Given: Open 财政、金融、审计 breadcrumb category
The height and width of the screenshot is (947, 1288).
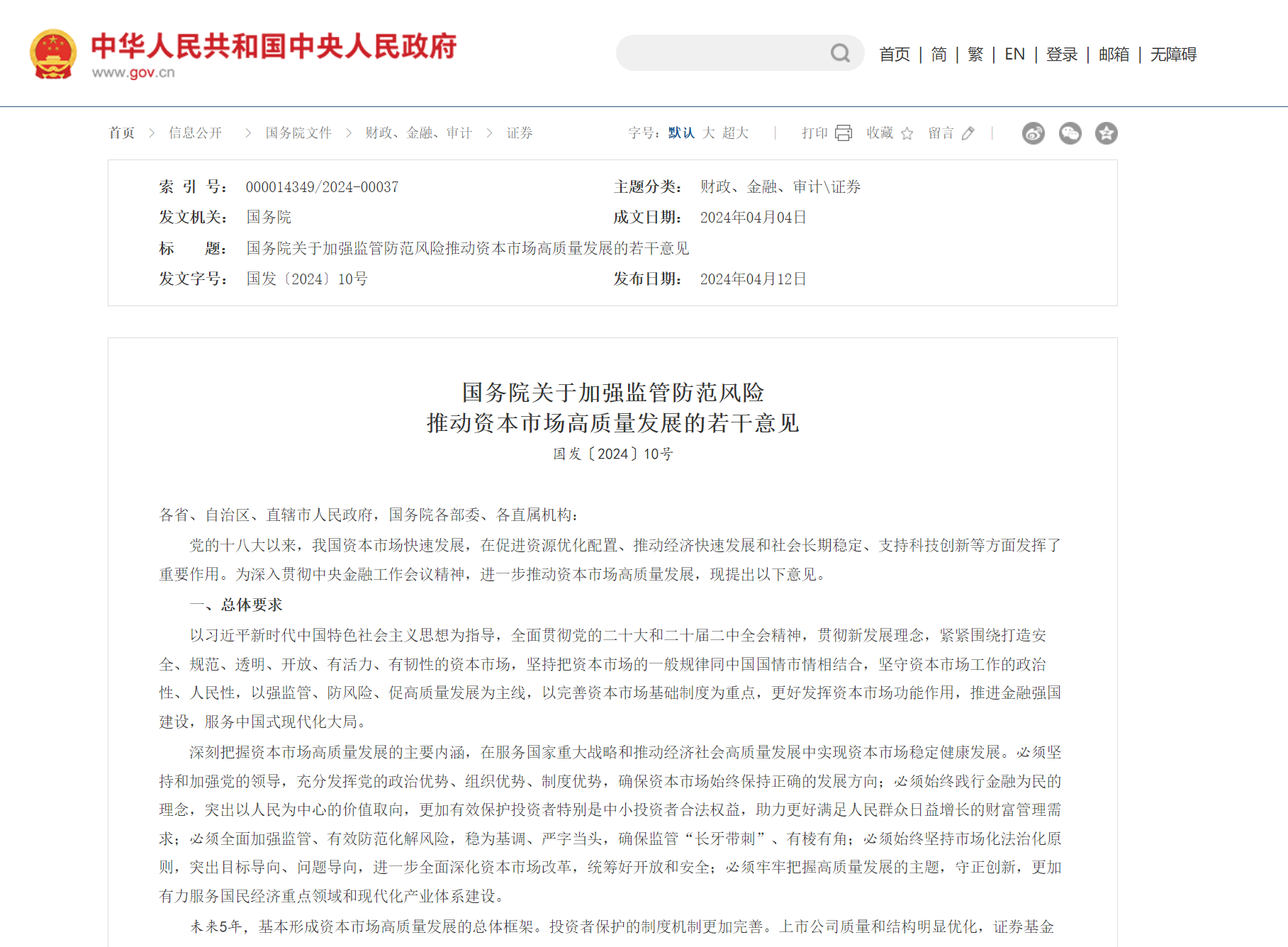Looking at the screenshot, I should coord(418,133).
